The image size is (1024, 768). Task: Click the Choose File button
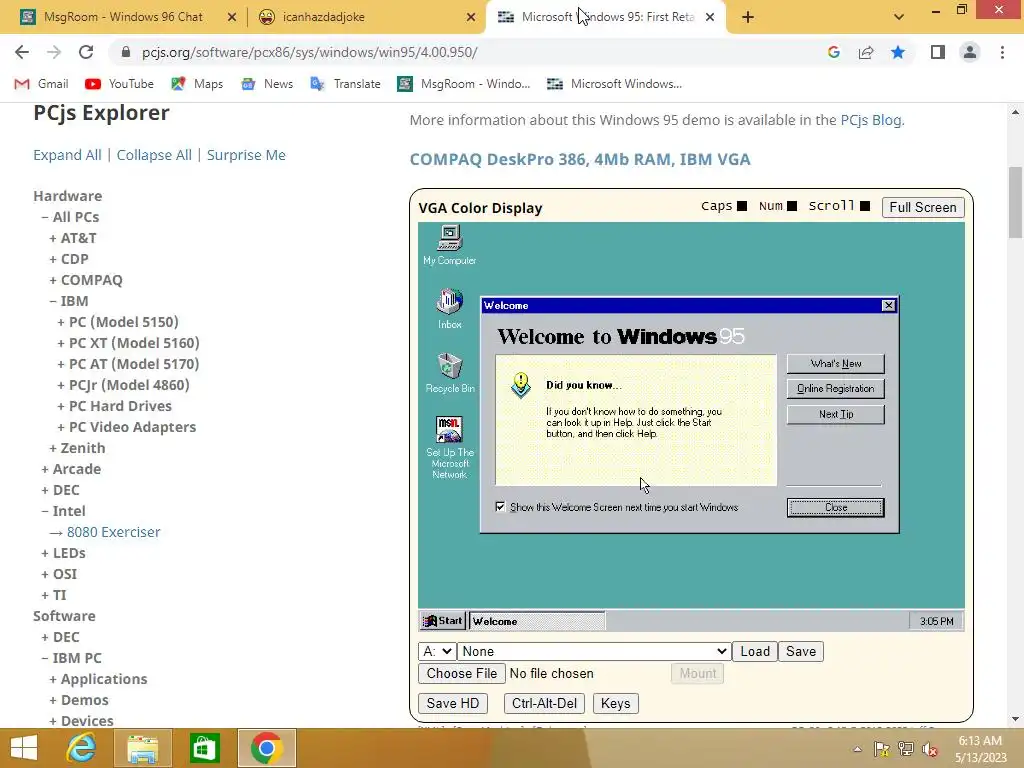tap(462, 673)
